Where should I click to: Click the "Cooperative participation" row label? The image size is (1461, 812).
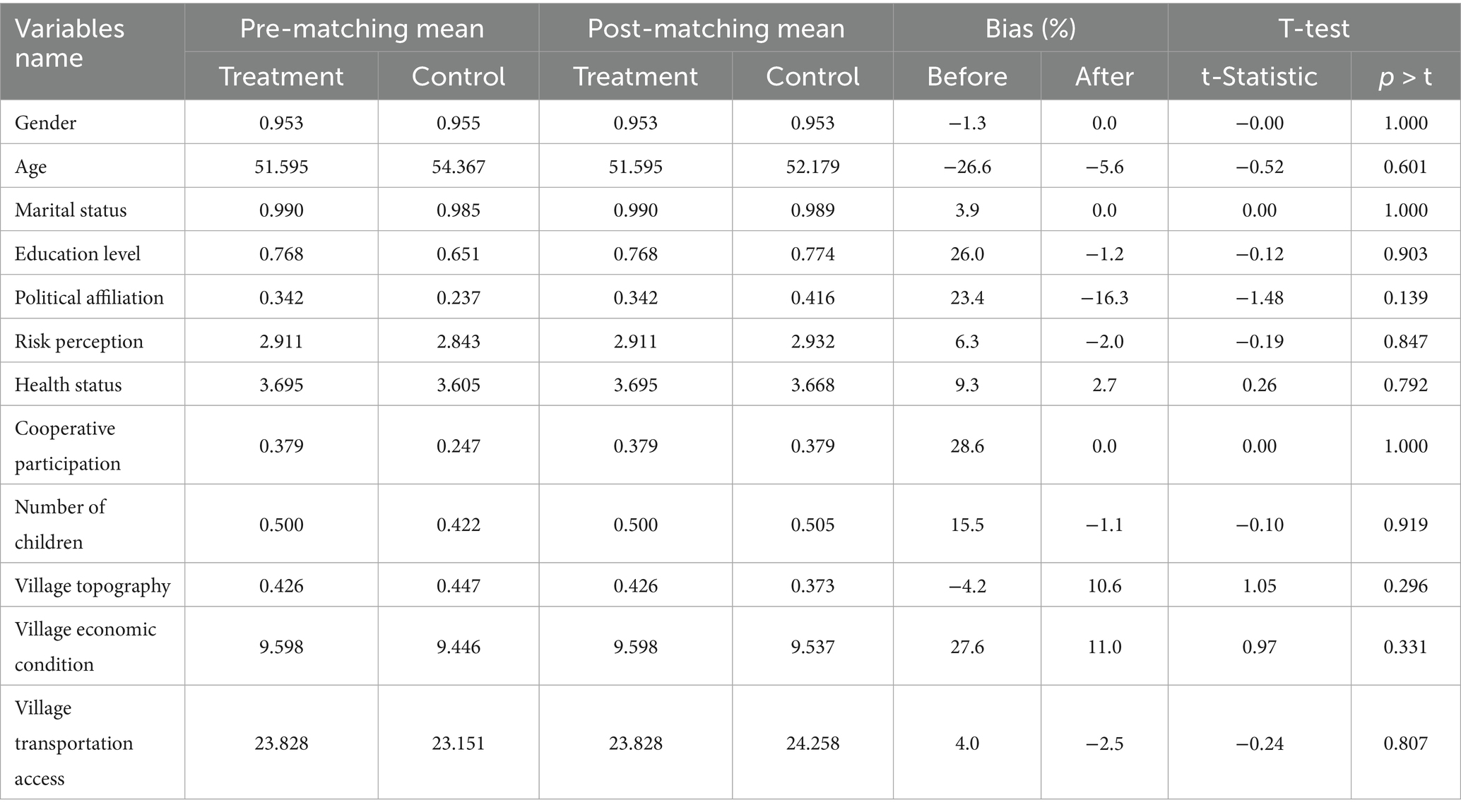point(68,446)
